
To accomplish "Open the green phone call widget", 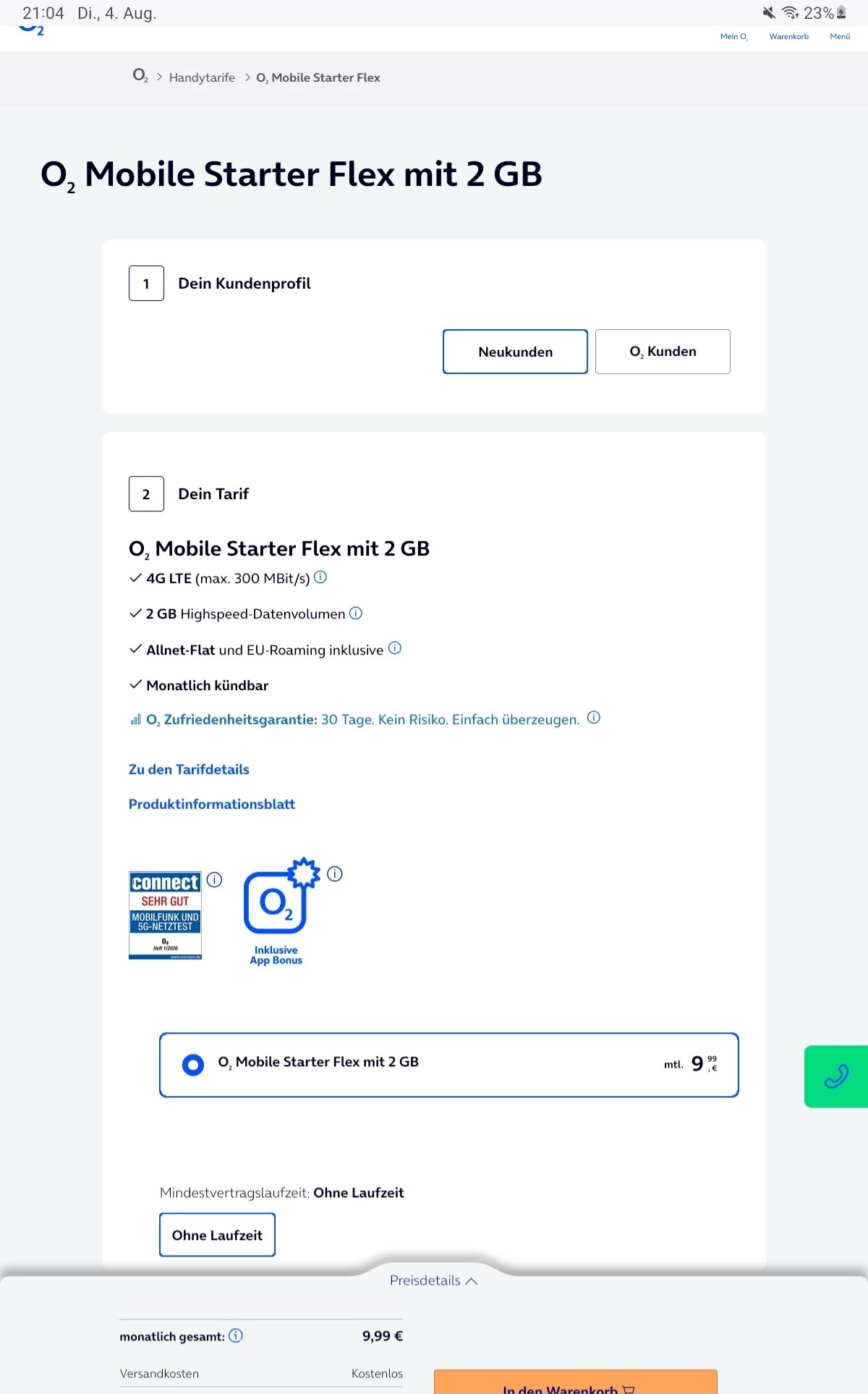I will coord(836,1076).
